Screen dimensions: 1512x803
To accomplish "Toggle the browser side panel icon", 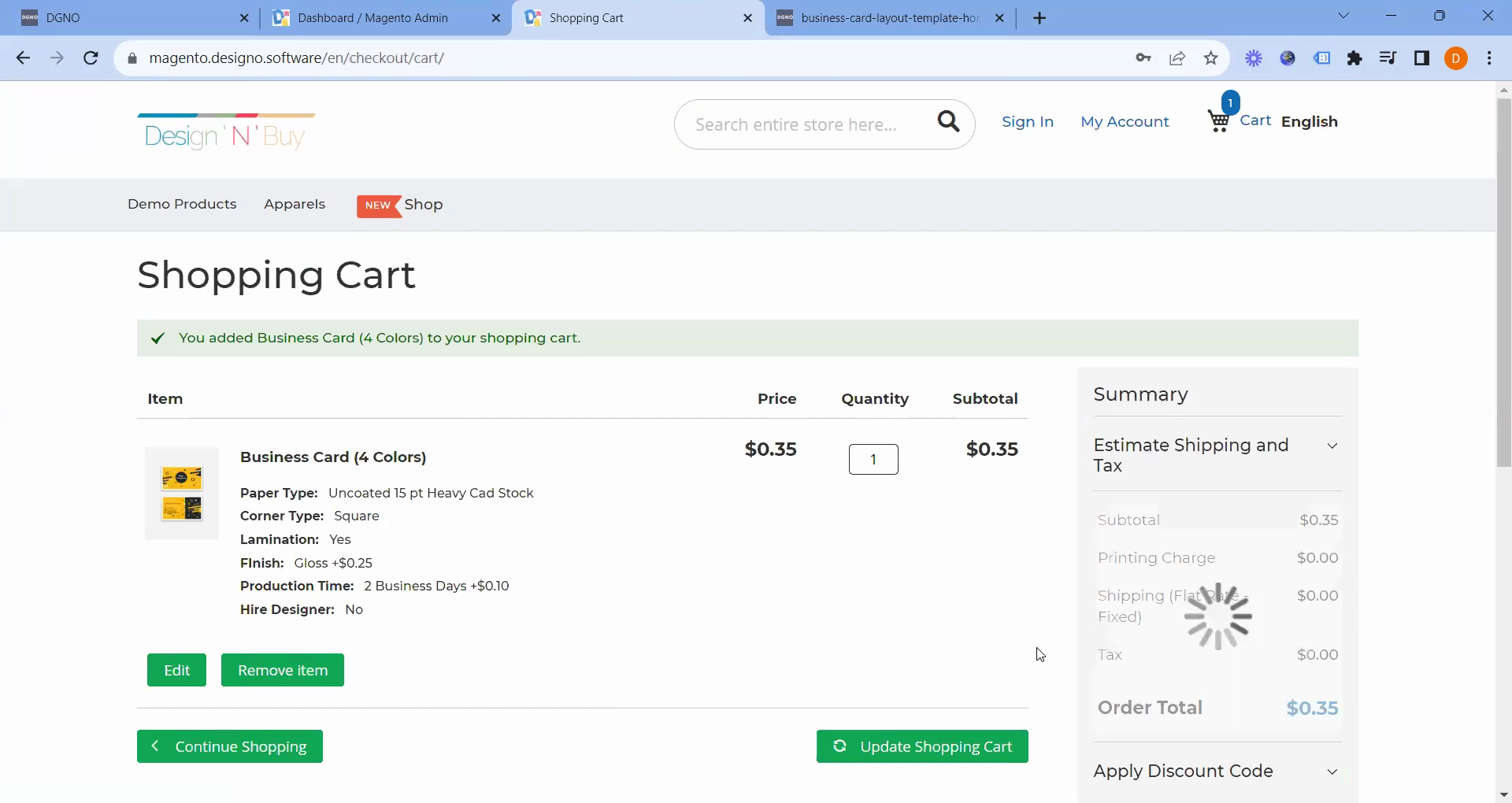I will (x=1421, y=57).
